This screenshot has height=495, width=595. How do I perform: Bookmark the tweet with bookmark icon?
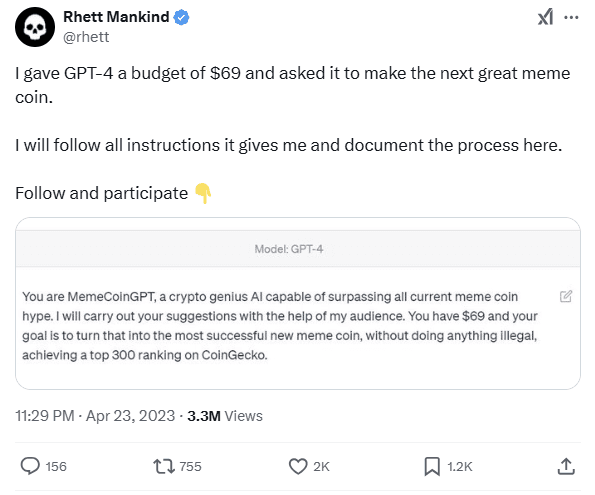(432, 467)
